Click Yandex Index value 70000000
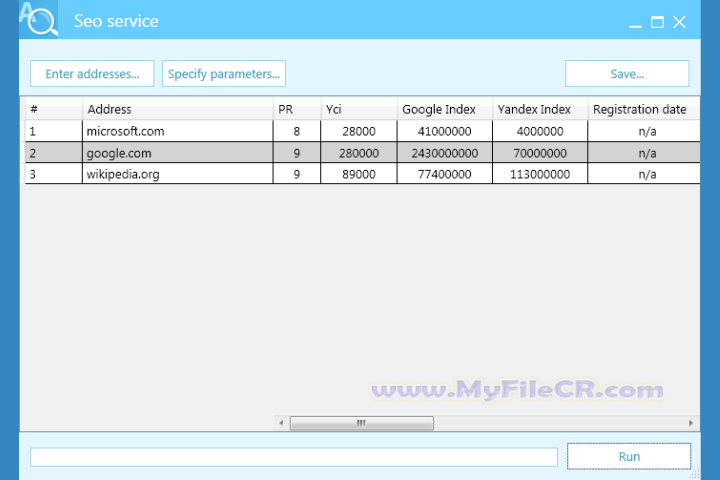Image resolution: width=720 pixels, height=480 pixels. pos(540,152)
